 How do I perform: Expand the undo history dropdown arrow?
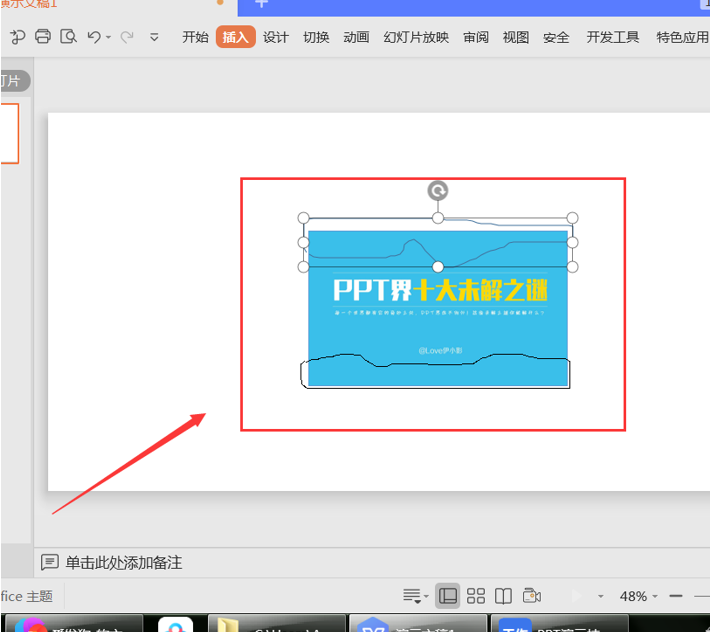(x=108, y=37)
